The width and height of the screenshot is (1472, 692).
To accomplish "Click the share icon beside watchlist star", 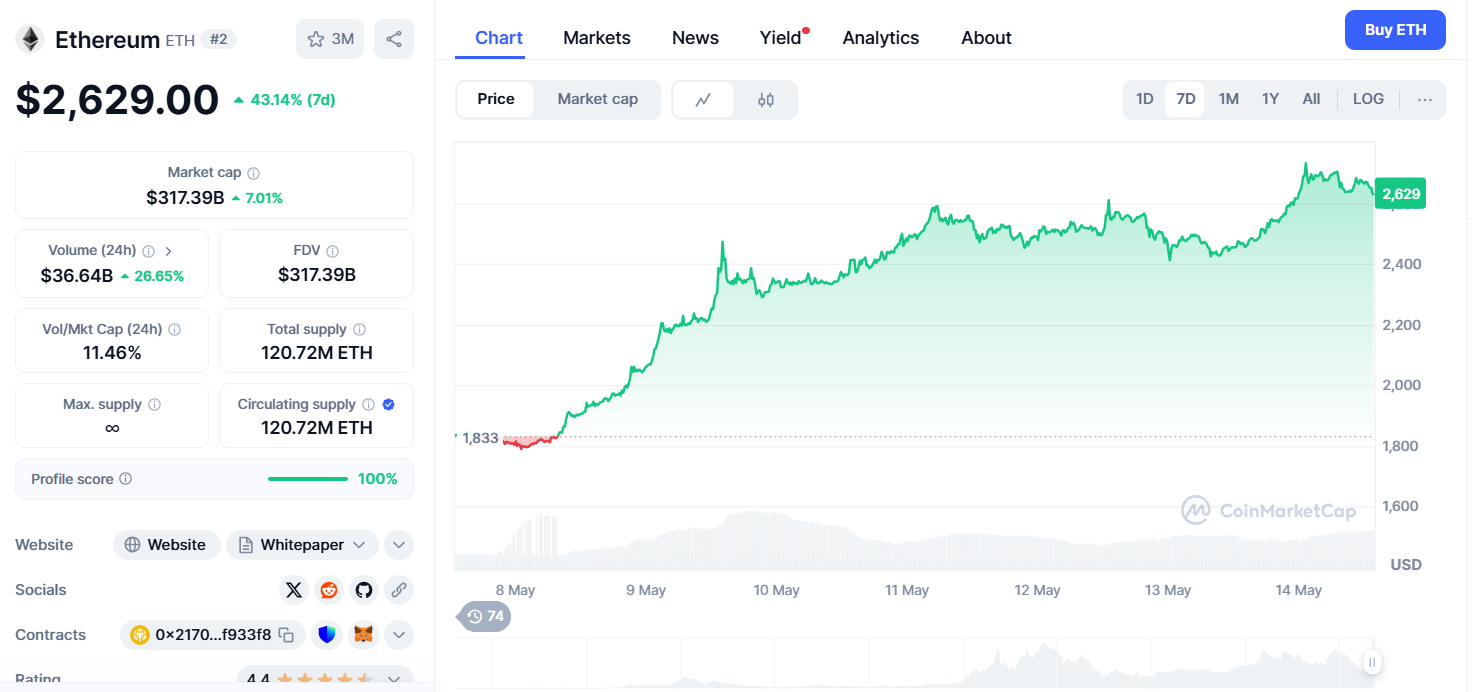I will pos(394,39).
